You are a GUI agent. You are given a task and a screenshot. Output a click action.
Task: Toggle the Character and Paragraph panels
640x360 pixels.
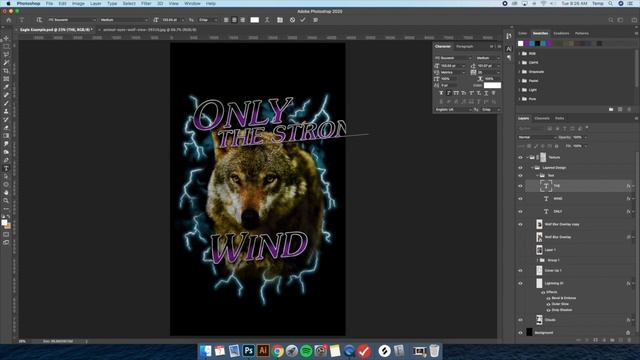280,20
